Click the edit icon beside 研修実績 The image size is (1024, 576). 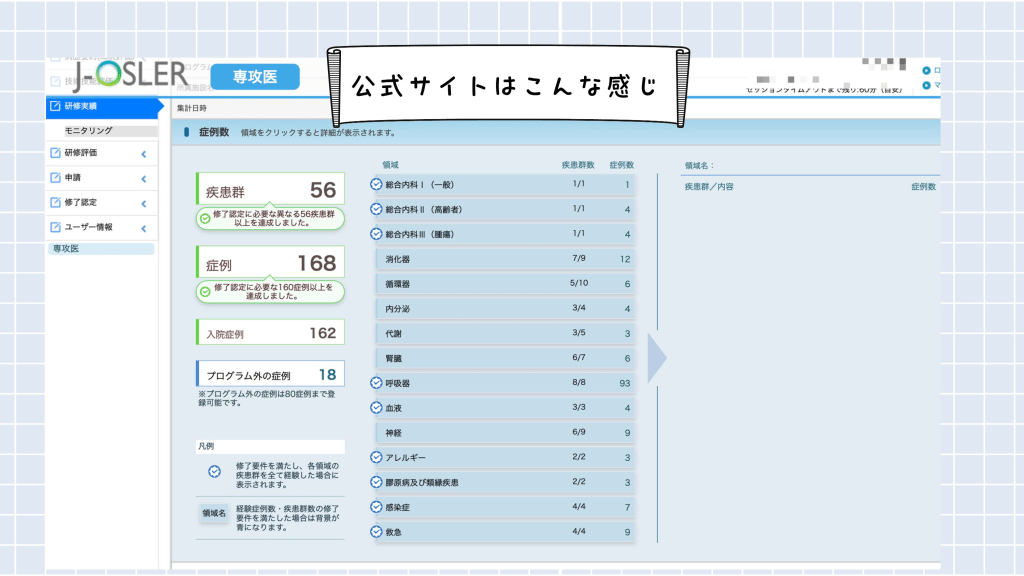(x=55, y=106)
